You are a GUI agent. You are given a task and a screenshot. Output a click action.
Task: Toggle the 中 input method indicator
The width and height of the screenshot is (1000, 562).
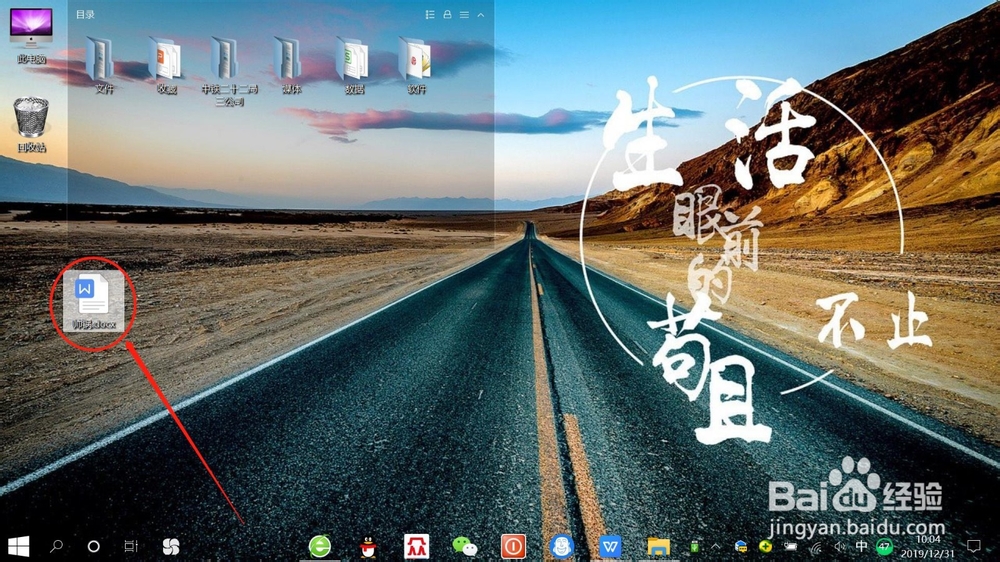point(861,546)
